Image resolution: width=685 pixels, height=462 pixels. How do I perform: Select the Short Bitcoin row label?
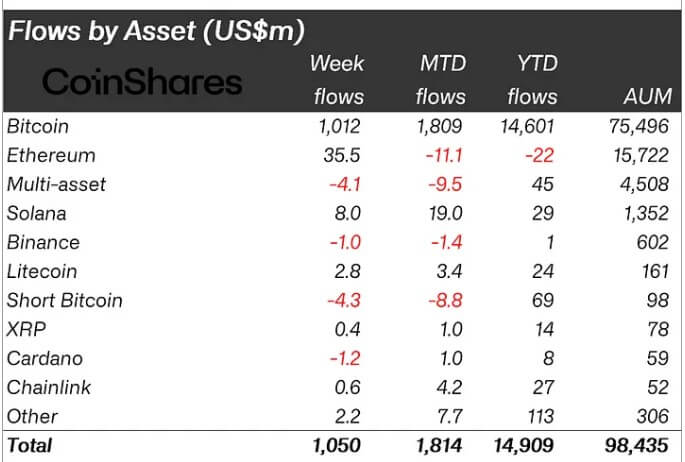pyautogui.click(x=65, y=300)
